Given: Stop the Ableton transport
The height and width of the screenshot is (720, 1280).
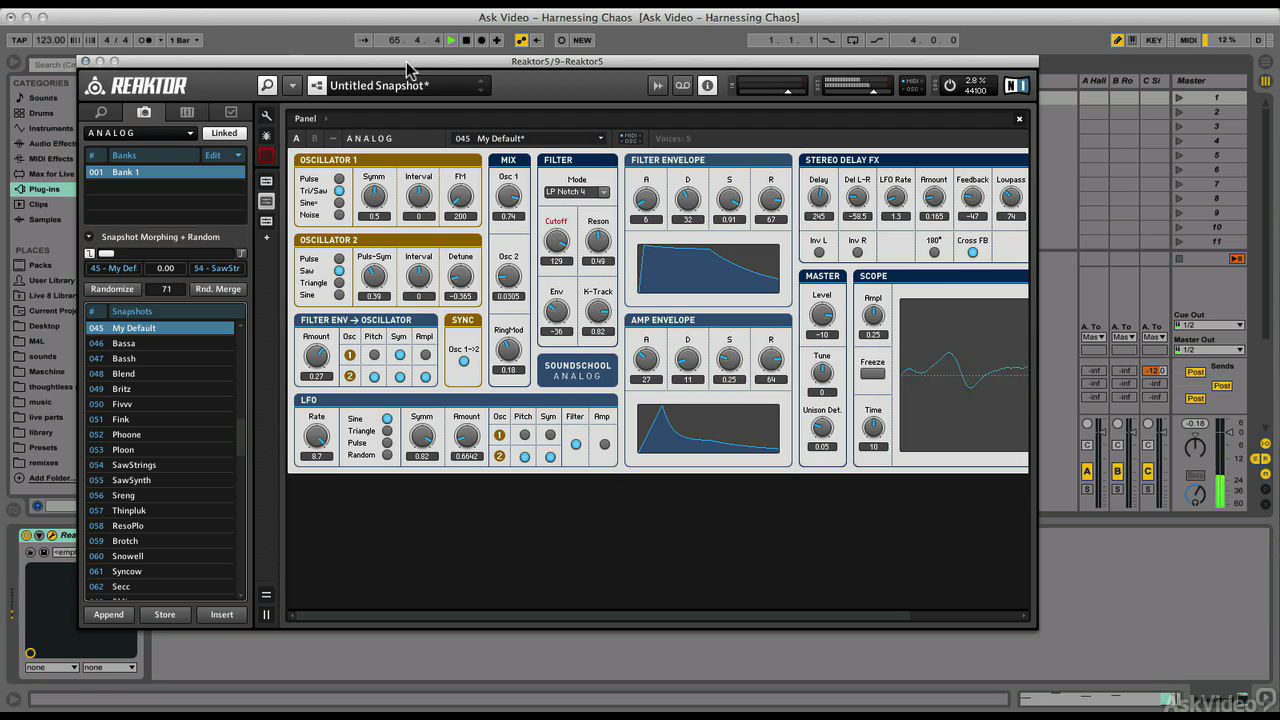Looking at the screenshot, I should coord(466,40).
